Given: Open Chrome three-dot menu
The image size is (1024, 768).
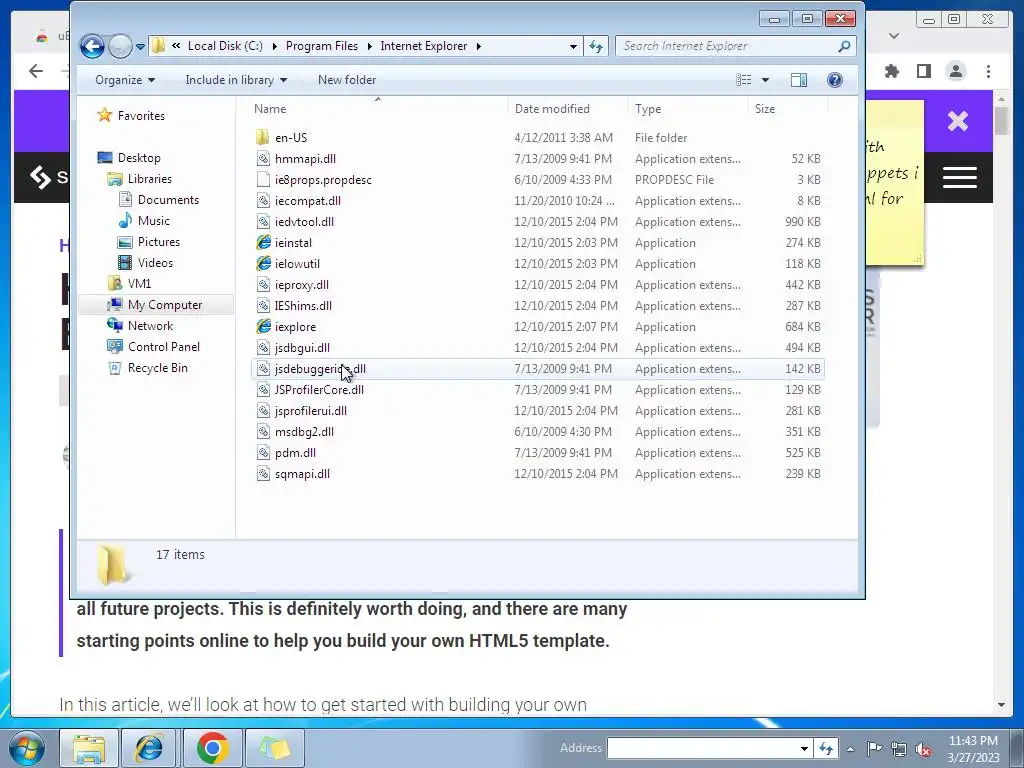Looking at the screenshot, I should (x=988, y=71).
